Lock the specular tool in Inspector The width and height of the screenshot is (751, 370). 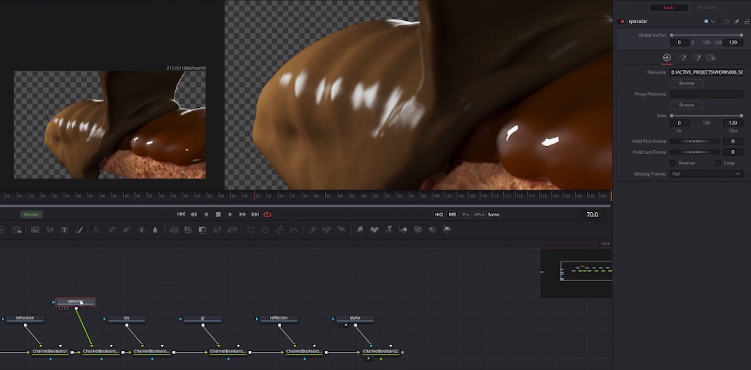pyautogui.click(x=747, y=22)
